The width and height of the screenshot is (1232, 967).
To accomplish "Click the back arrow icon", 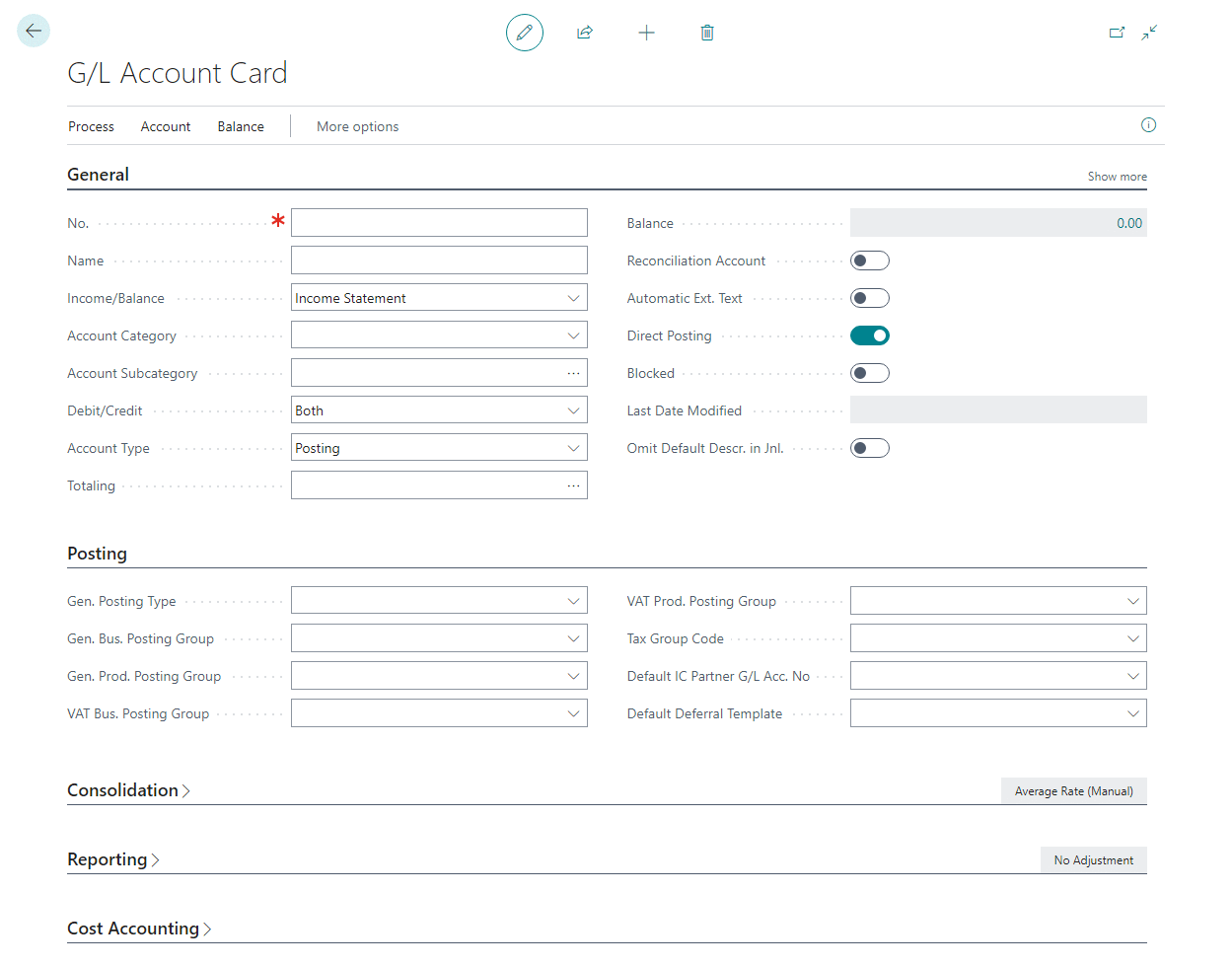I will coord(33,31).
